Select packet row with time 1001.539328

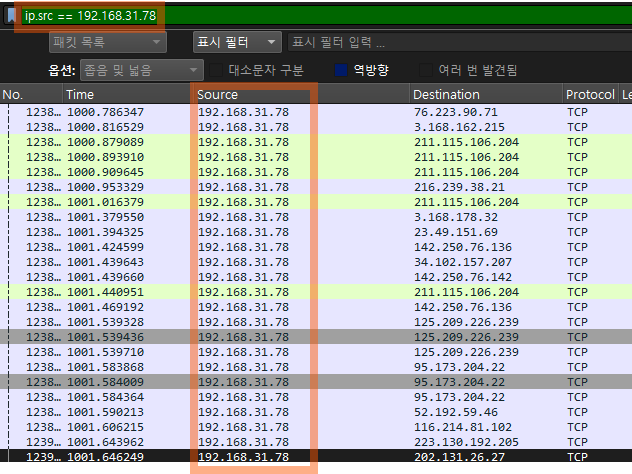(x=316, y=322)
